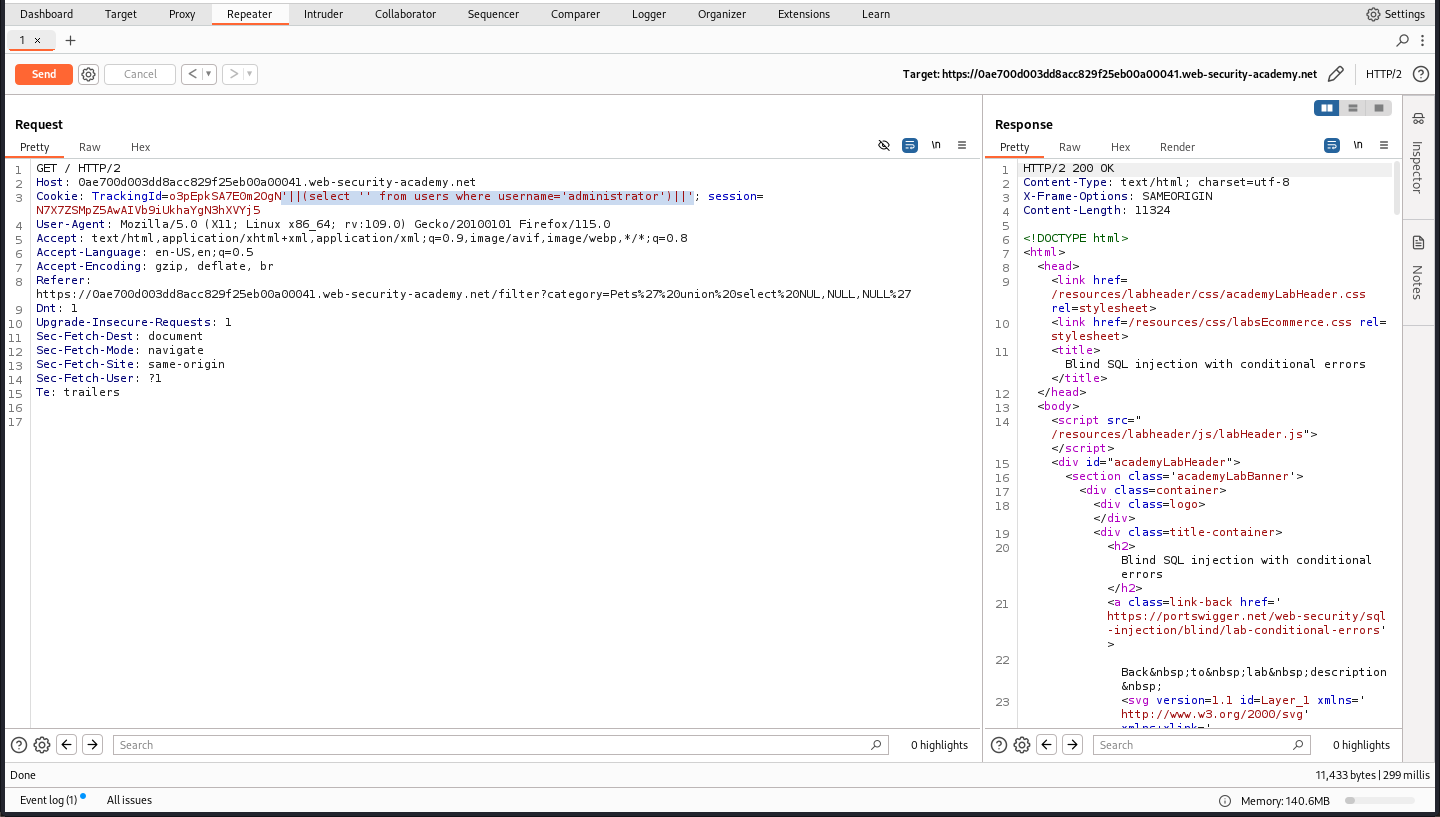Show Response in Hex view
The image size is (1440, 817).
pyautogui.click(x=1120, y=147)
